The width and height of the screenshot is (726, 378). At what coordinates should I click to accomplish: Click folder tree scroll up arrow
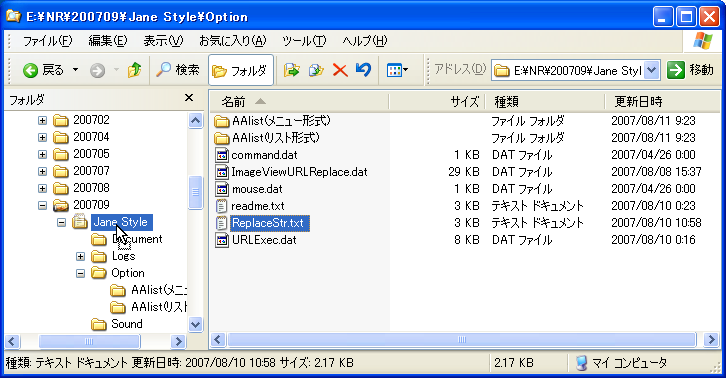(195, 121)
